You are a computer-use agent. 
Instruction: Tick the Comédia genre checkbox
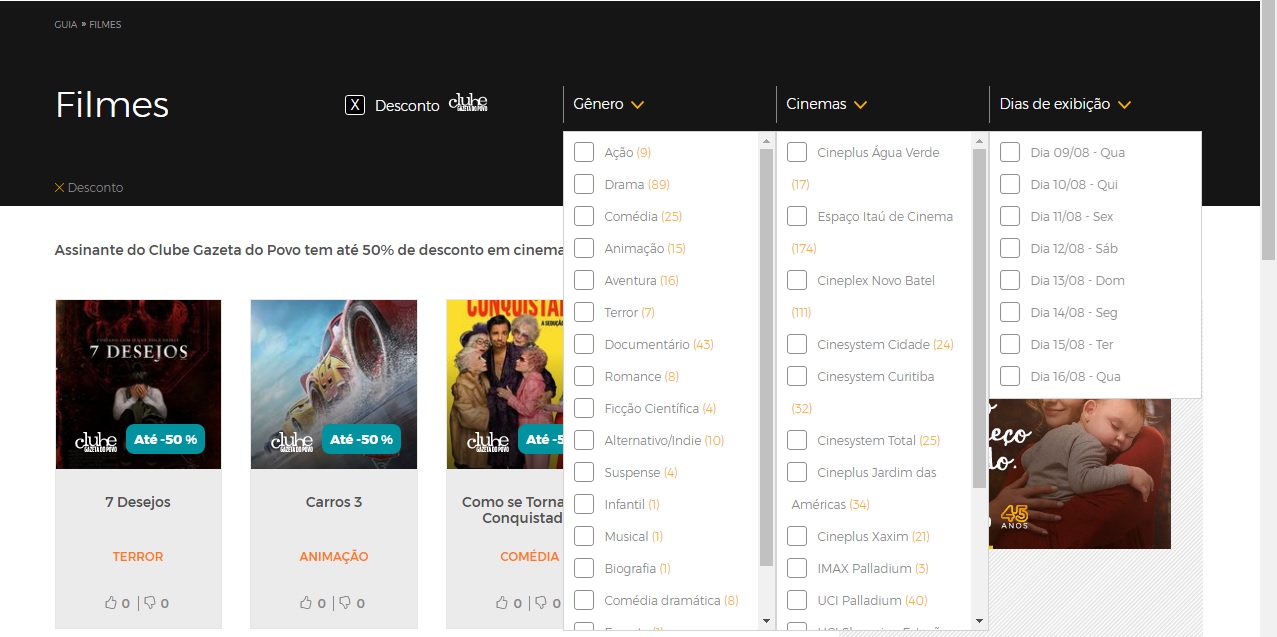click(584, 216)
